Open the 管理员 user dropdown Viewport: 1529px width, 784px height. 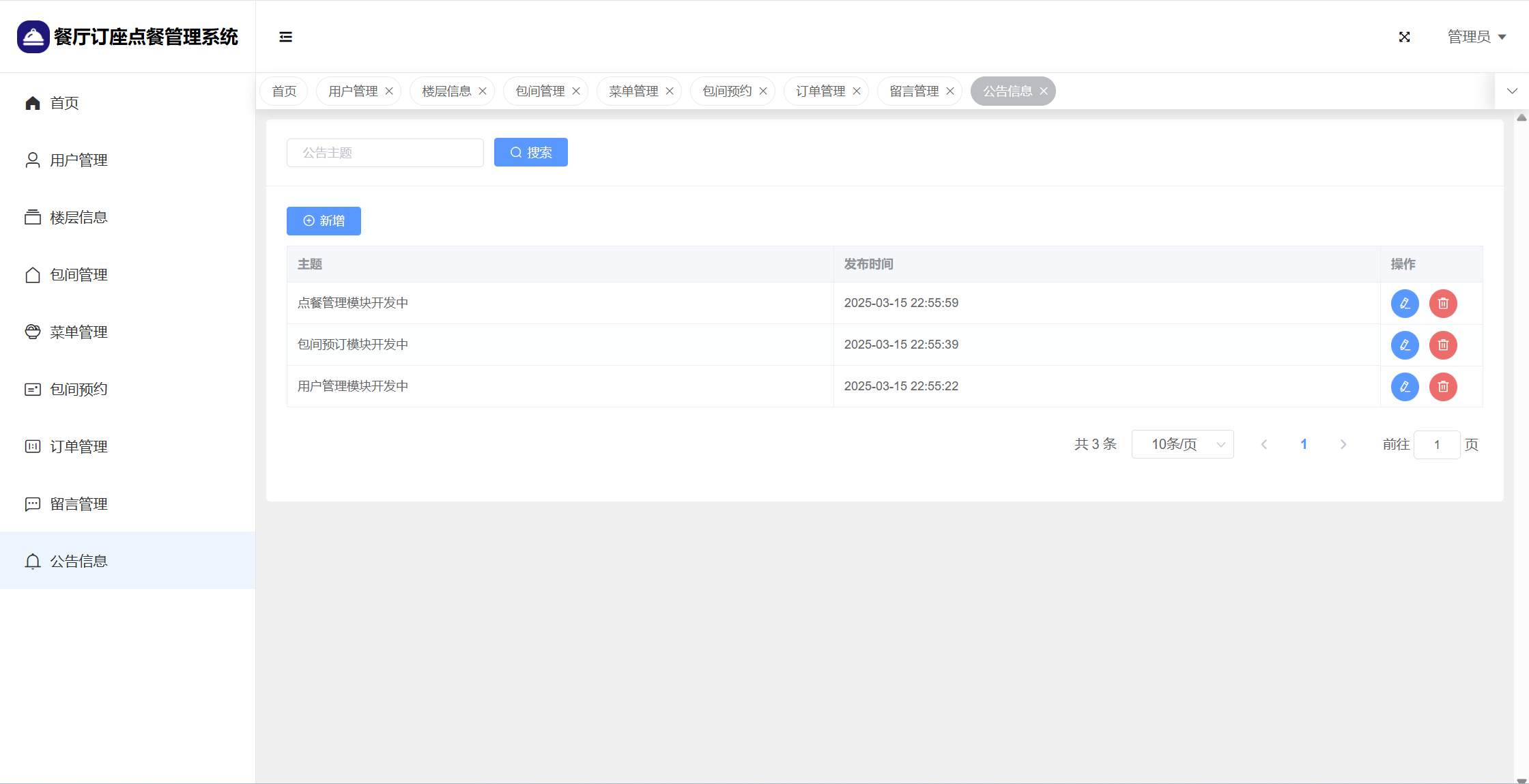tap(1476, 37)
